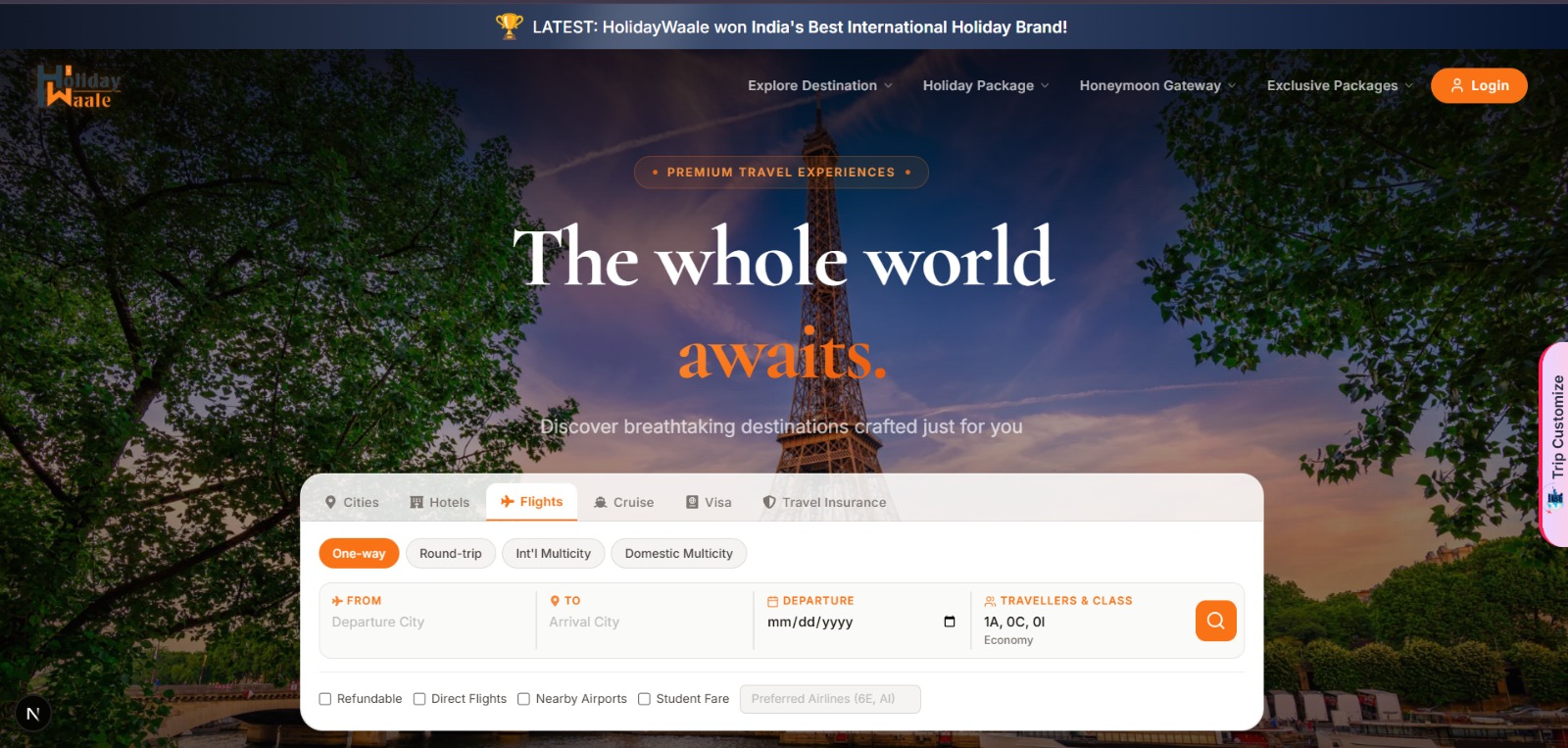The image size is (1568, 748).
Task: Select the Round-trip option
Action: [451, 553]
